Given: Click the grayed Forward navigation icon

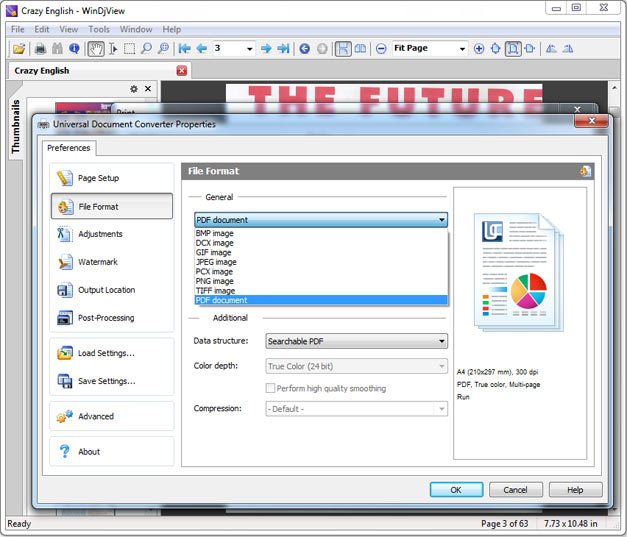Looking at the screenshot, I should pyautogui.click(x=322, y=49).
